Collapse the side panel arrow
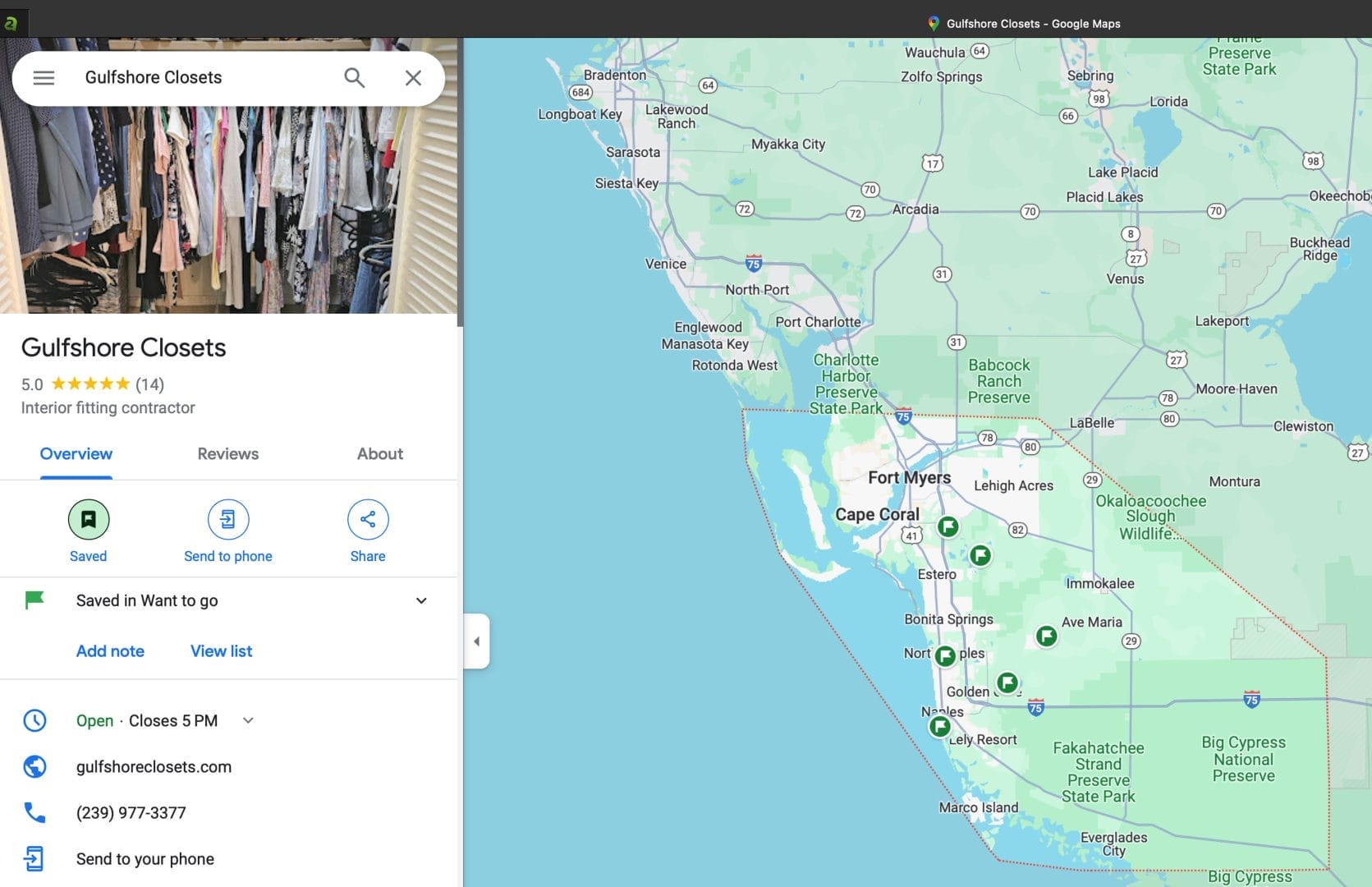 [476, 641]
